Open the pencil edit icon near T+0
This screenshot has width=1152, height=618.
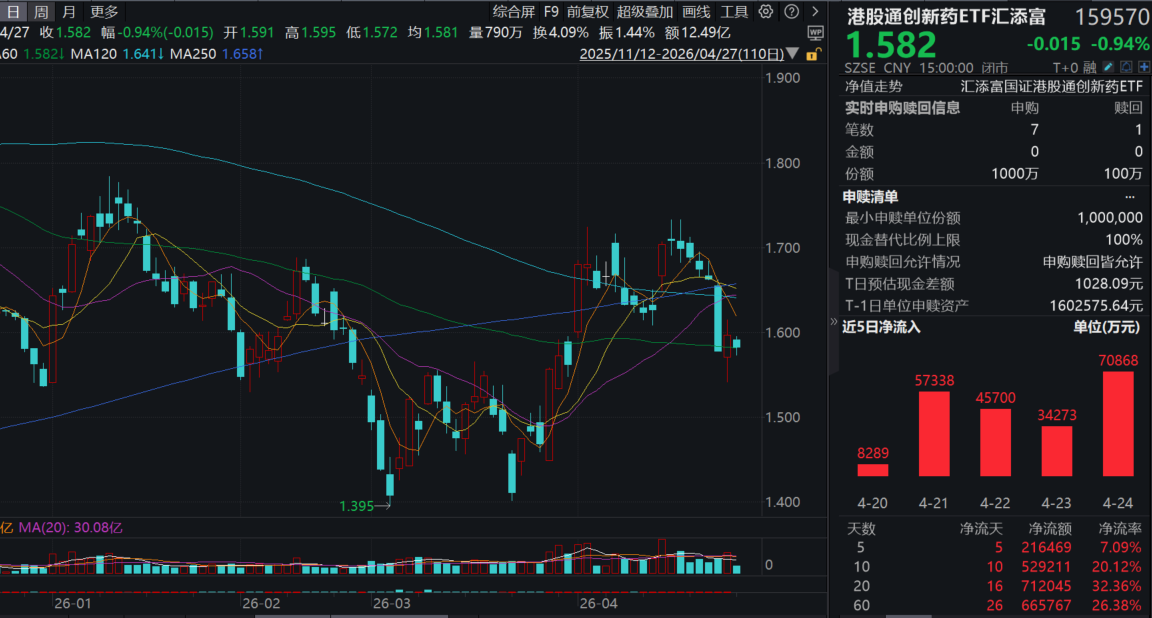1108,67
